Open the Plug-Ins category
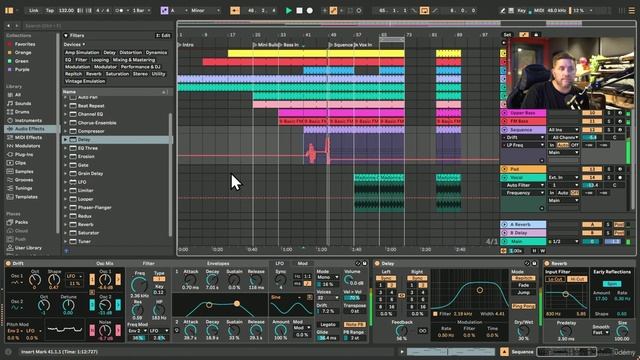The image size is (640, 360). pyautogui.click(x=24, y=155)
